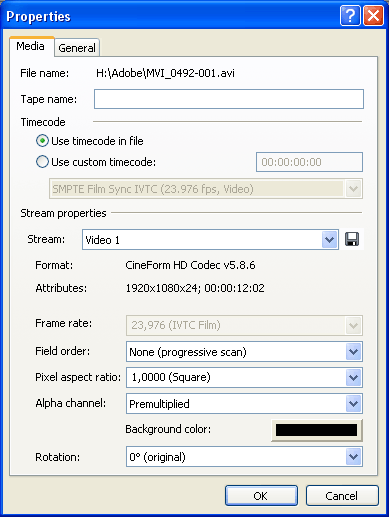Focus the Tape name input field
The height and width of the screenshot is (517, 389).
[x=229, y=99]
